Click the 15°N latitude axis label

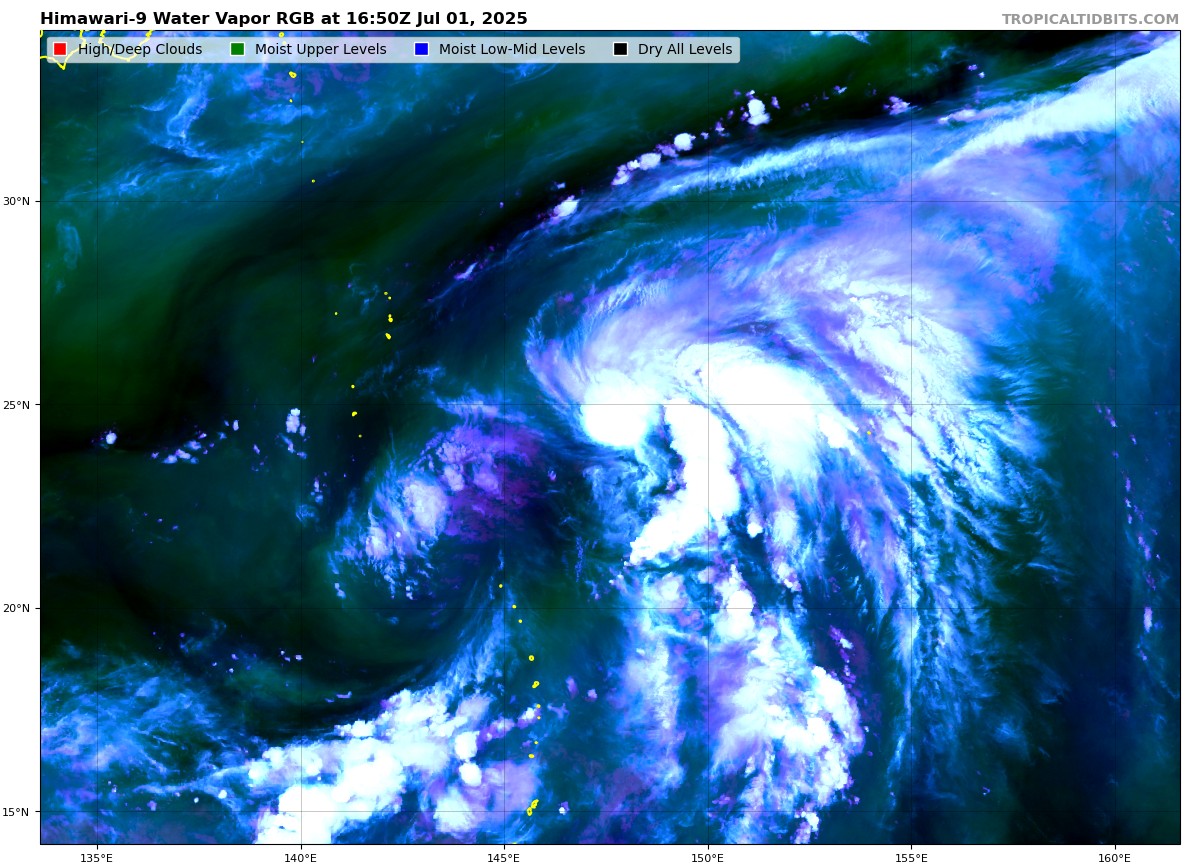(17, 812)
